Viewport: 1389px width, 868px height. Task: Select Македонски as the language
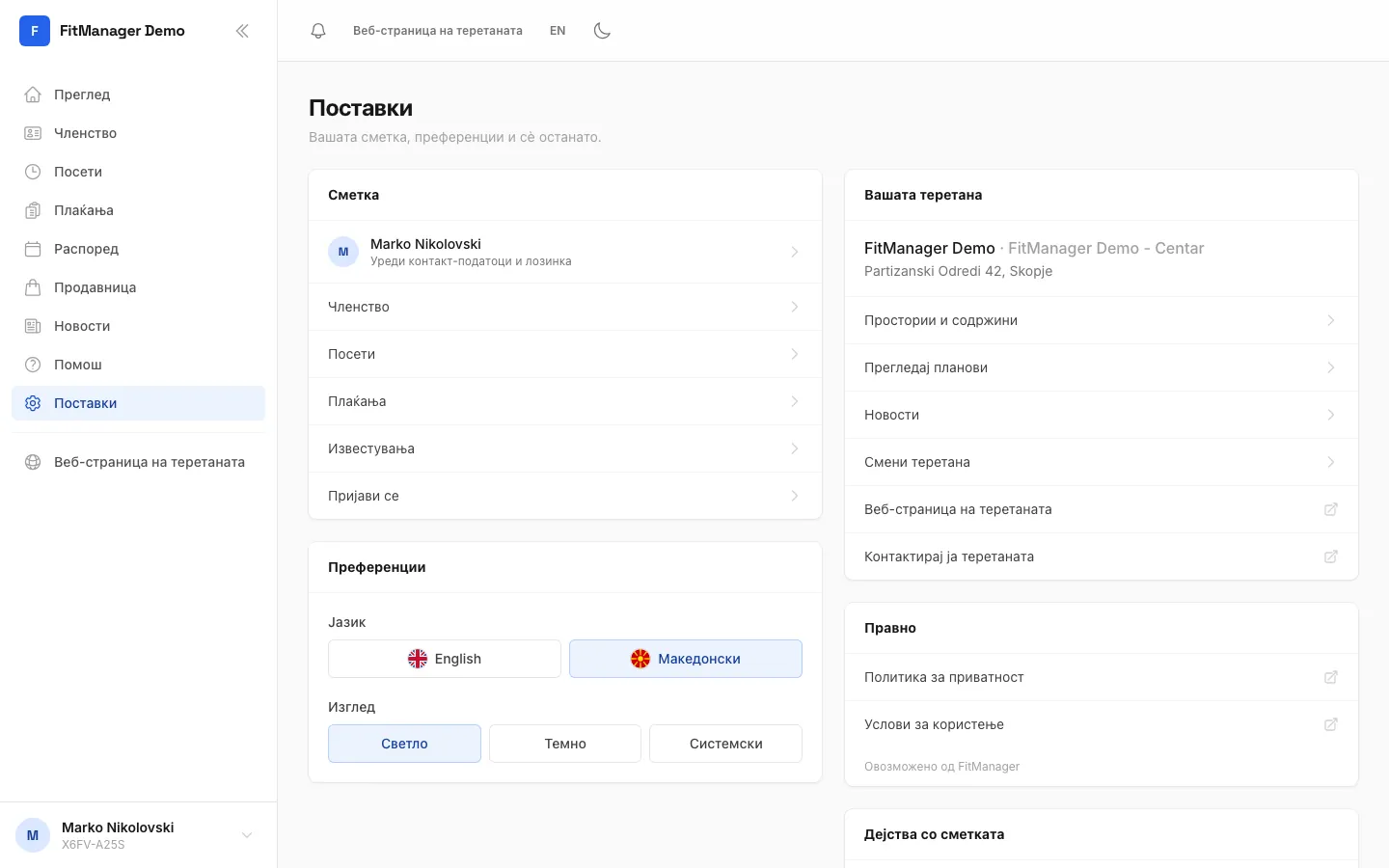click(x=686, y=659)
